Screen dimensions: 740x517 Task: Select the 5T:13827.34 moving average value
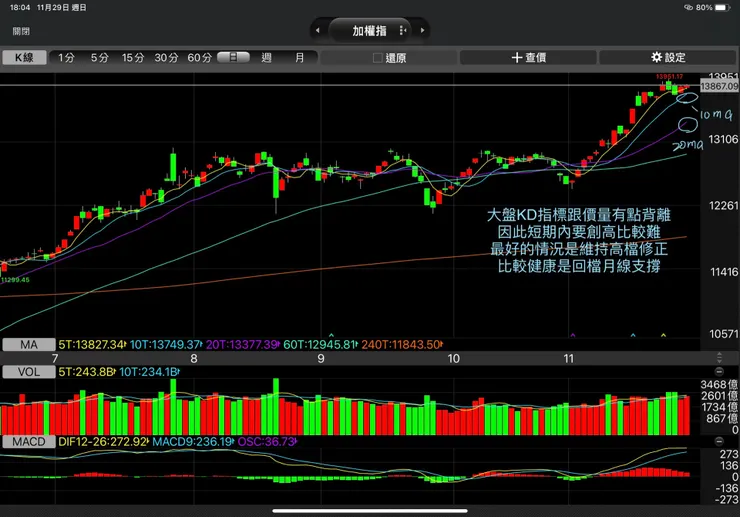pos(92,345)
